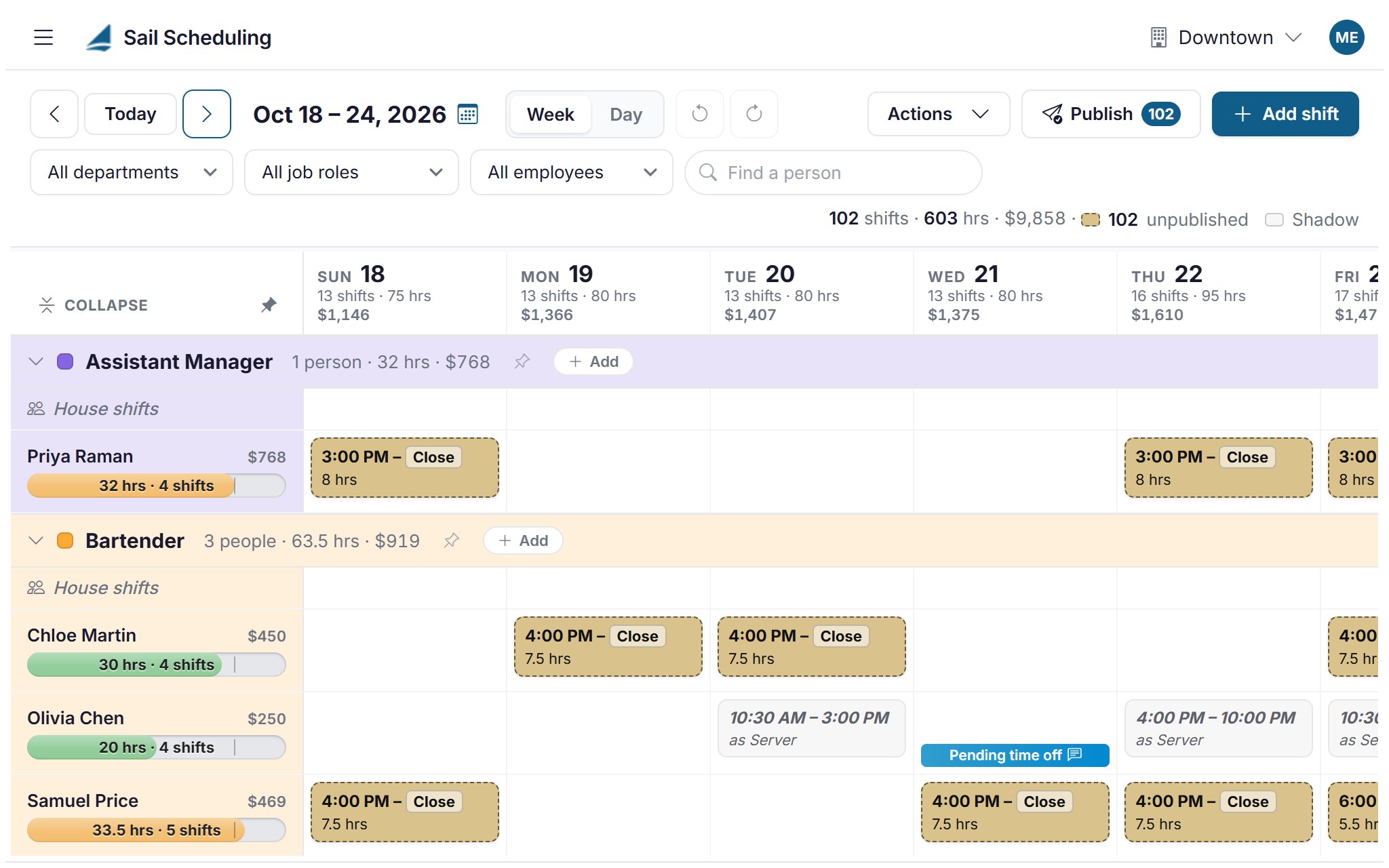Collapse the Assistant Manager section chevron

[37, 361]
